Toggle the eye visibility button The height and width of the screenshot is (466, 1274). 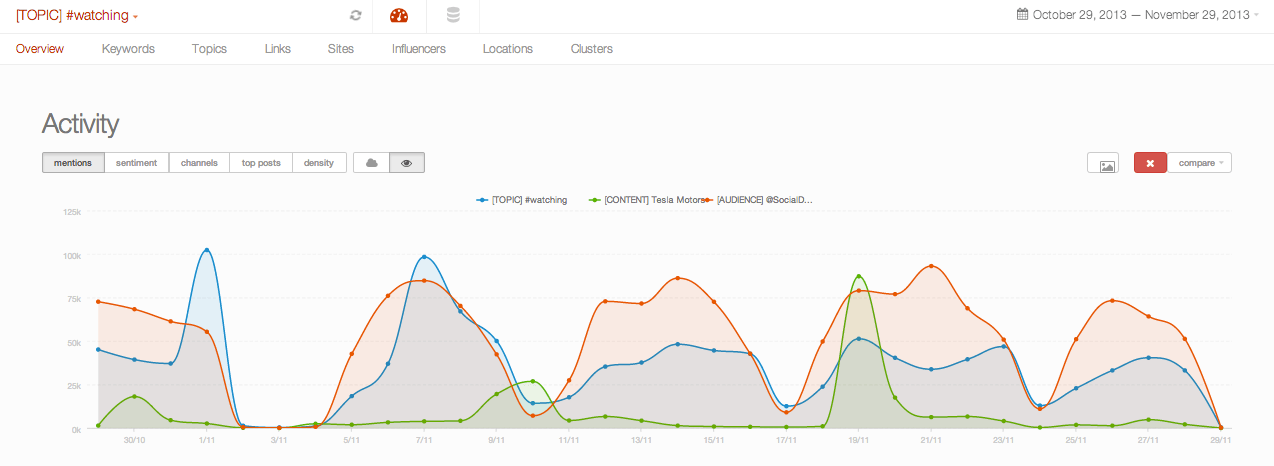[407, 163]
